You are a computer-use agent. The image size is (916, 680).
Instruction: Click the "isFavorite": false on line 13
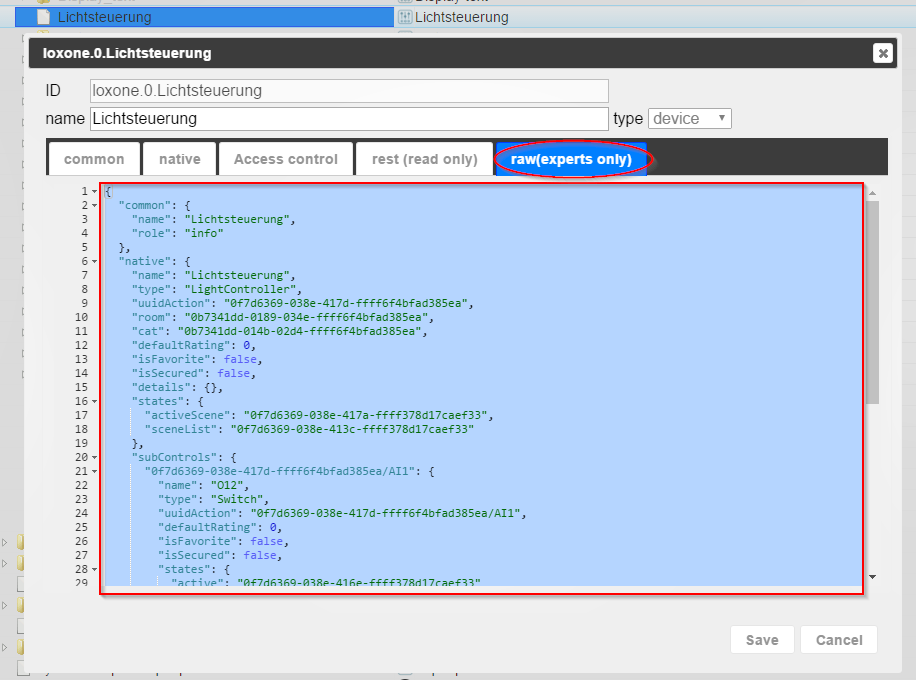click(x=197, y=359)
